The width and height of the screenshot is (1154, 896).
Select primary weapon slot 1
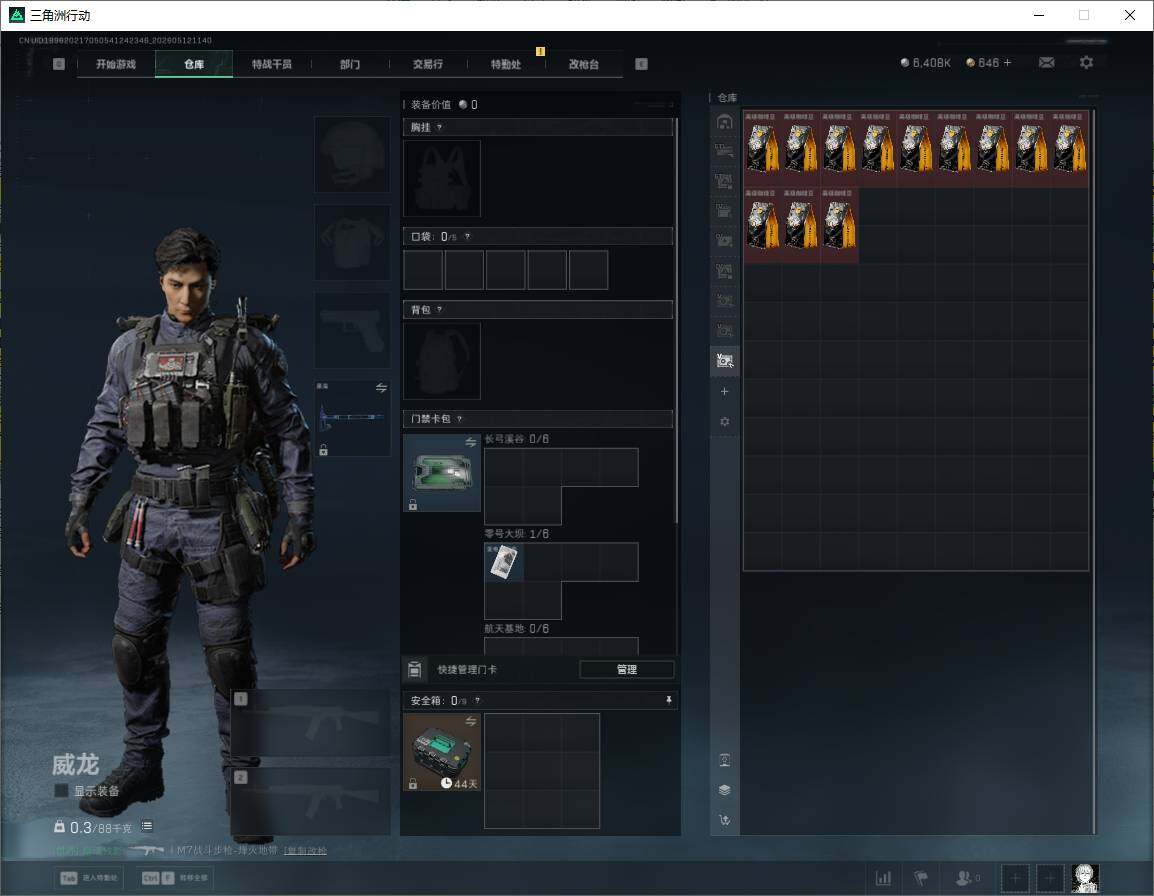click(x=311, y=722)
